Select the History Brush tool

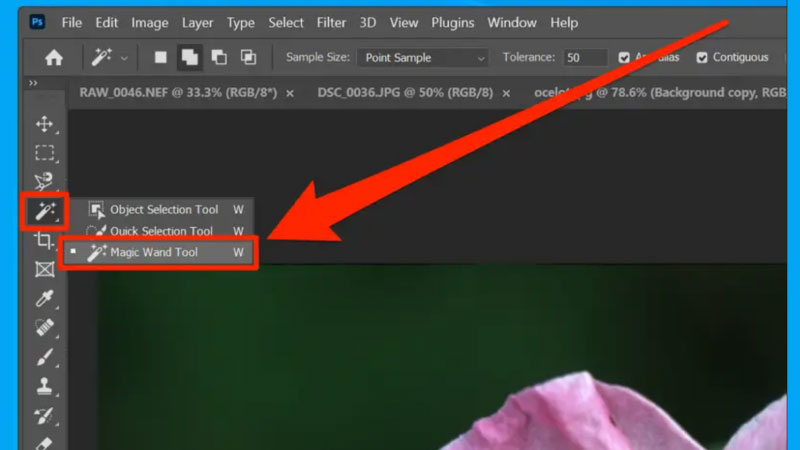pyautogui.click(x=45, y=416)
